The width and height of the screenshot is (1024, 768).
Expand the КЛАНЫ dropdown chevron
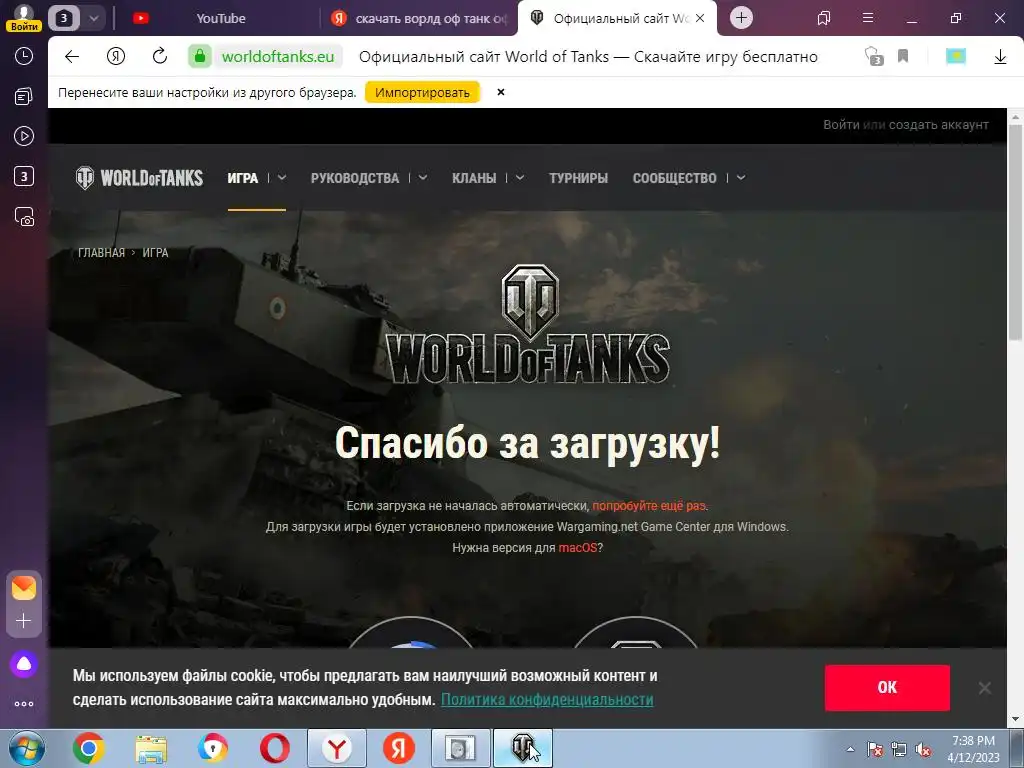tap(520, 178)
